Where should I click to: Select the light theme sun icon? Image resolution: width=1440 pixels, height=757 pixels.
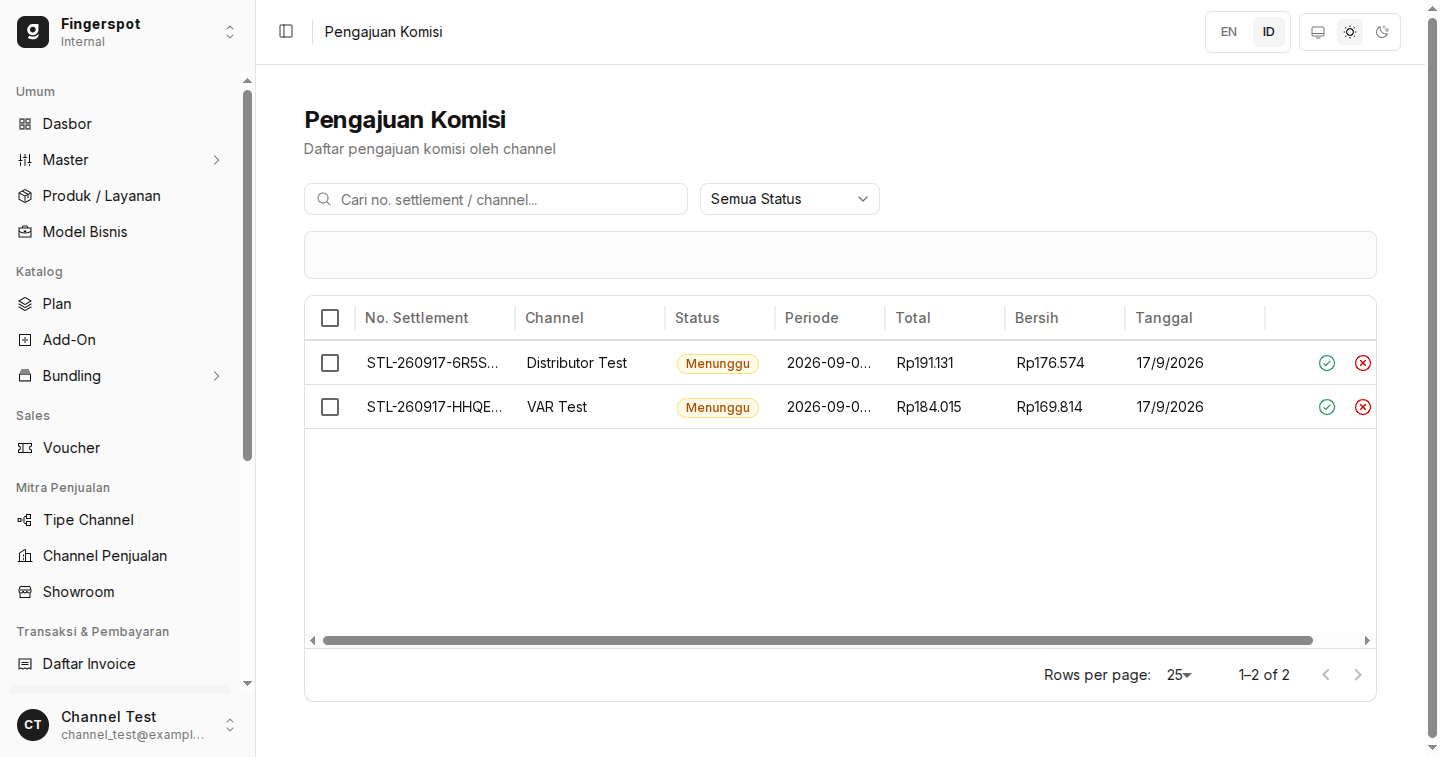1350,32
